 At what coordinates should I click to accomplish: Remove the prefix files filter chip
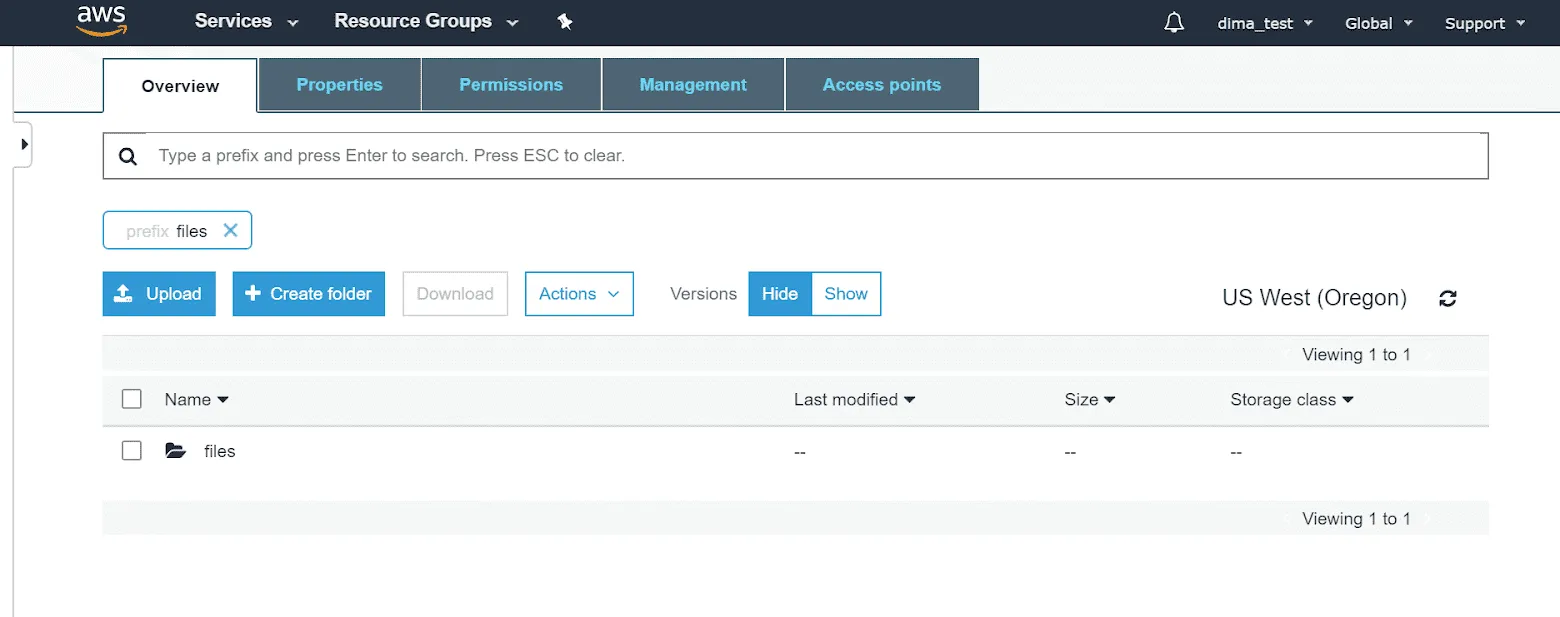(x=231, y=230)
